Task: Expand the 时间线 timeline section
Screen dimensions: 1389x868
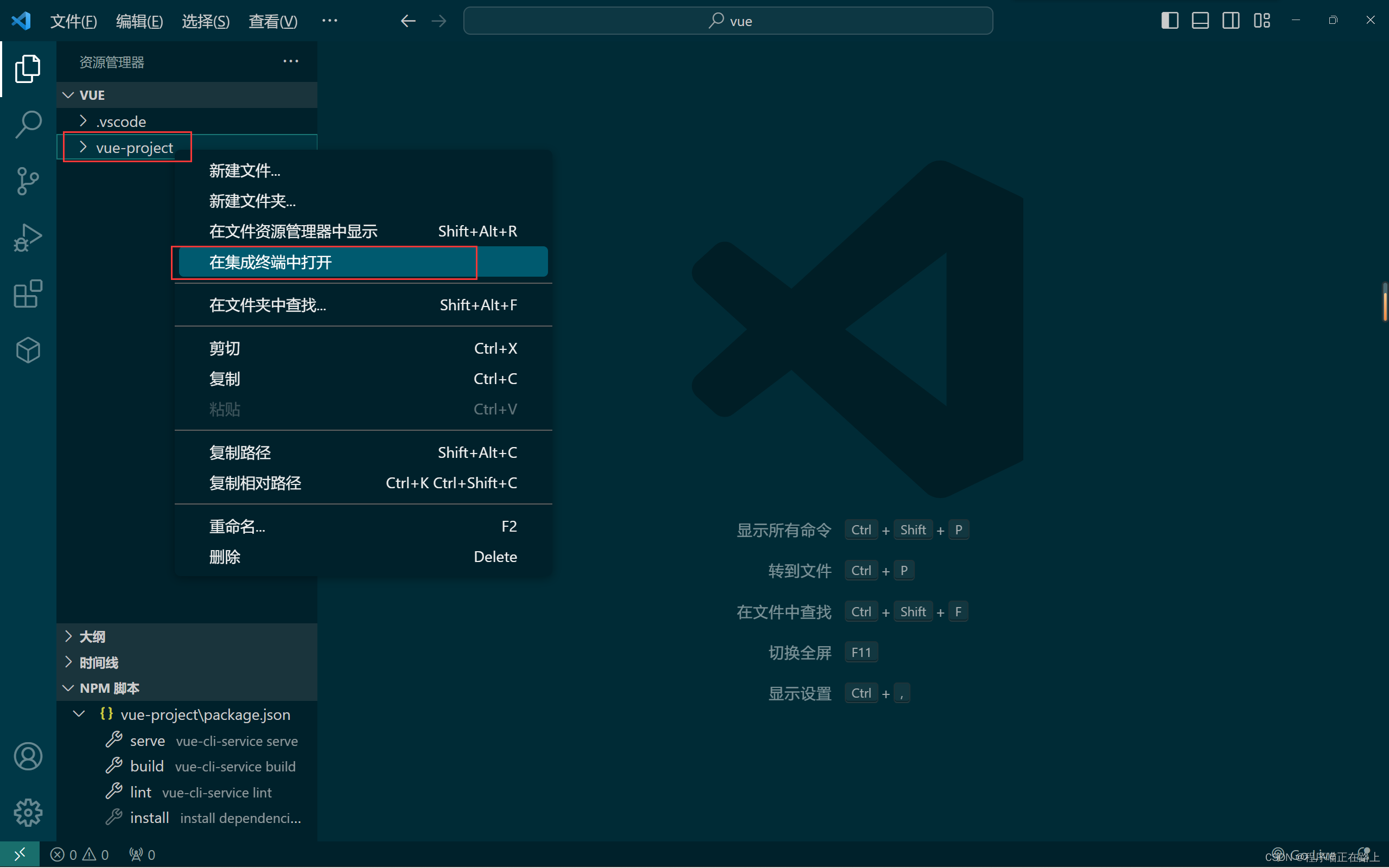Action: pos(187,662)
